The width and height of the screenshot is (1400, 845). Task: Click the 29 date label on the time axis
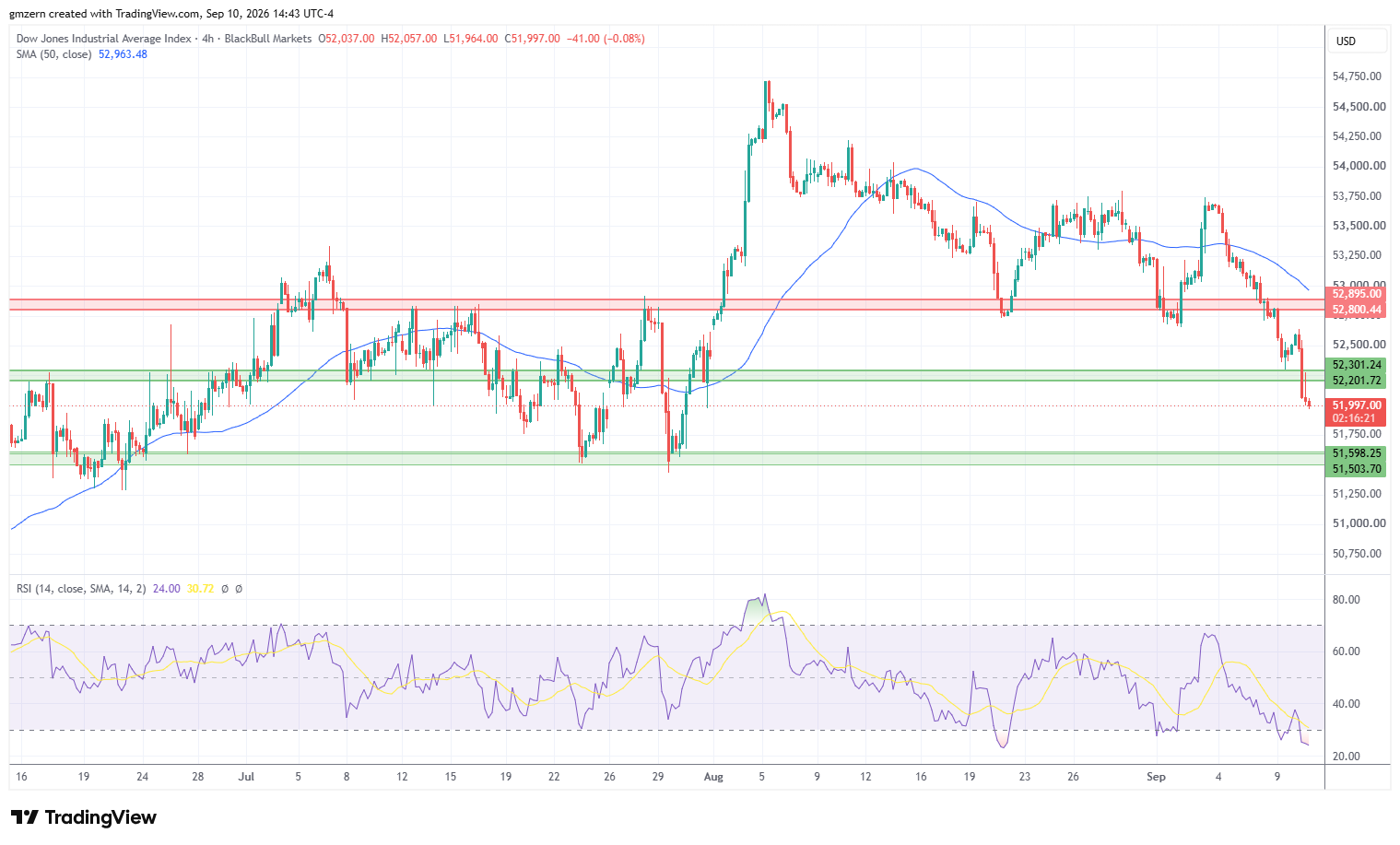(657, 777)
